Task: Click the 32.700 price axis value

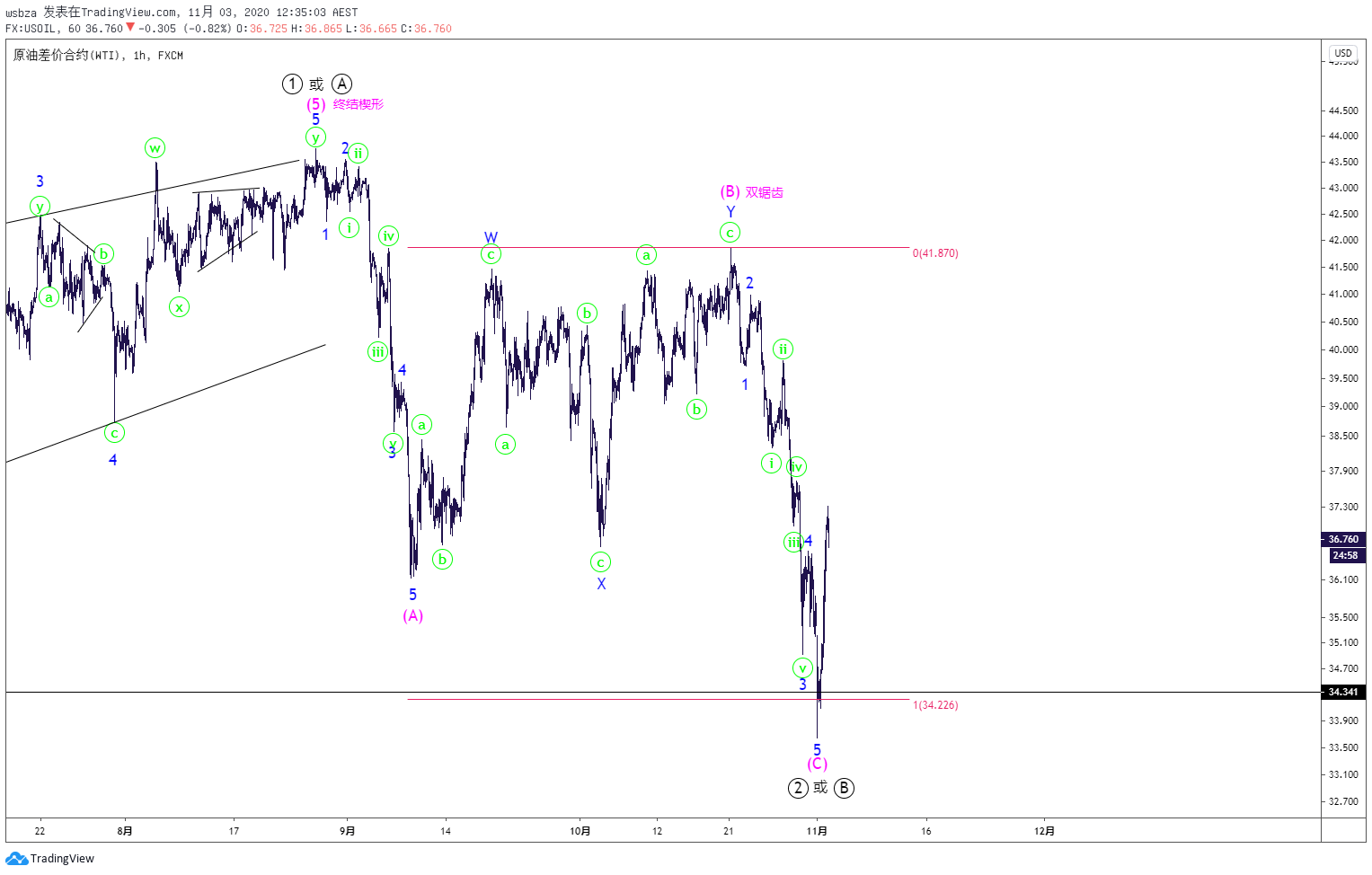Action: click(x=1343, y=802)
